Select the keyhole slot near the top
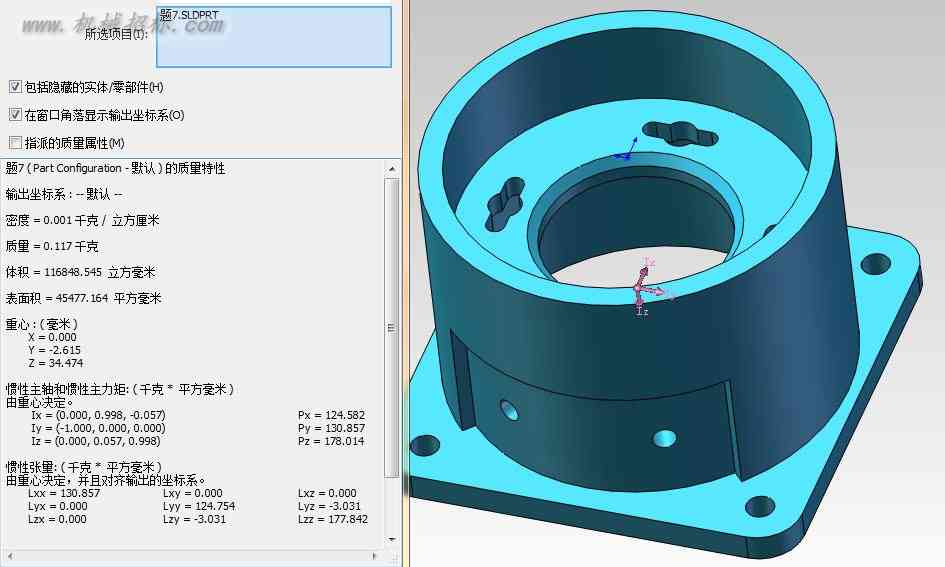 click(680, 134)
